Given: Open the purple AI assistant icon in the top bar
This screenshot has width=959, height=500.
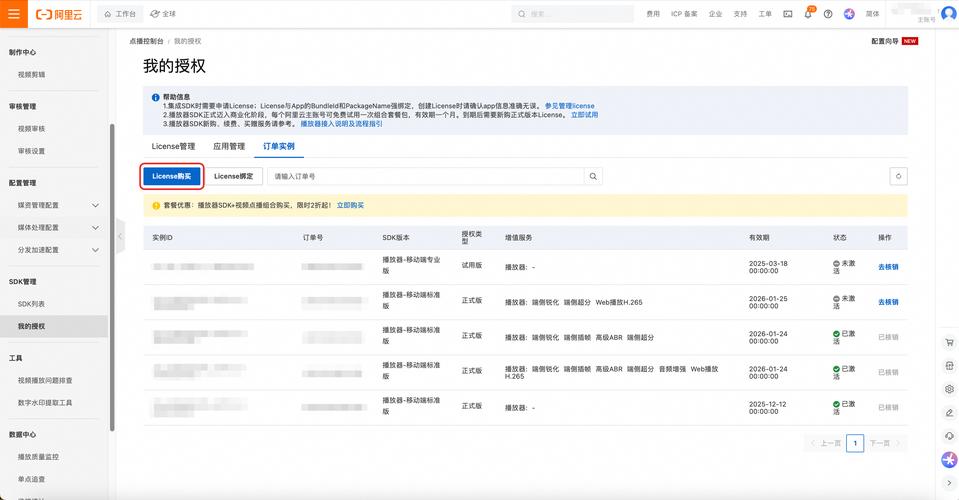Looking at the screenshot, I should click(x=849, y=14).
